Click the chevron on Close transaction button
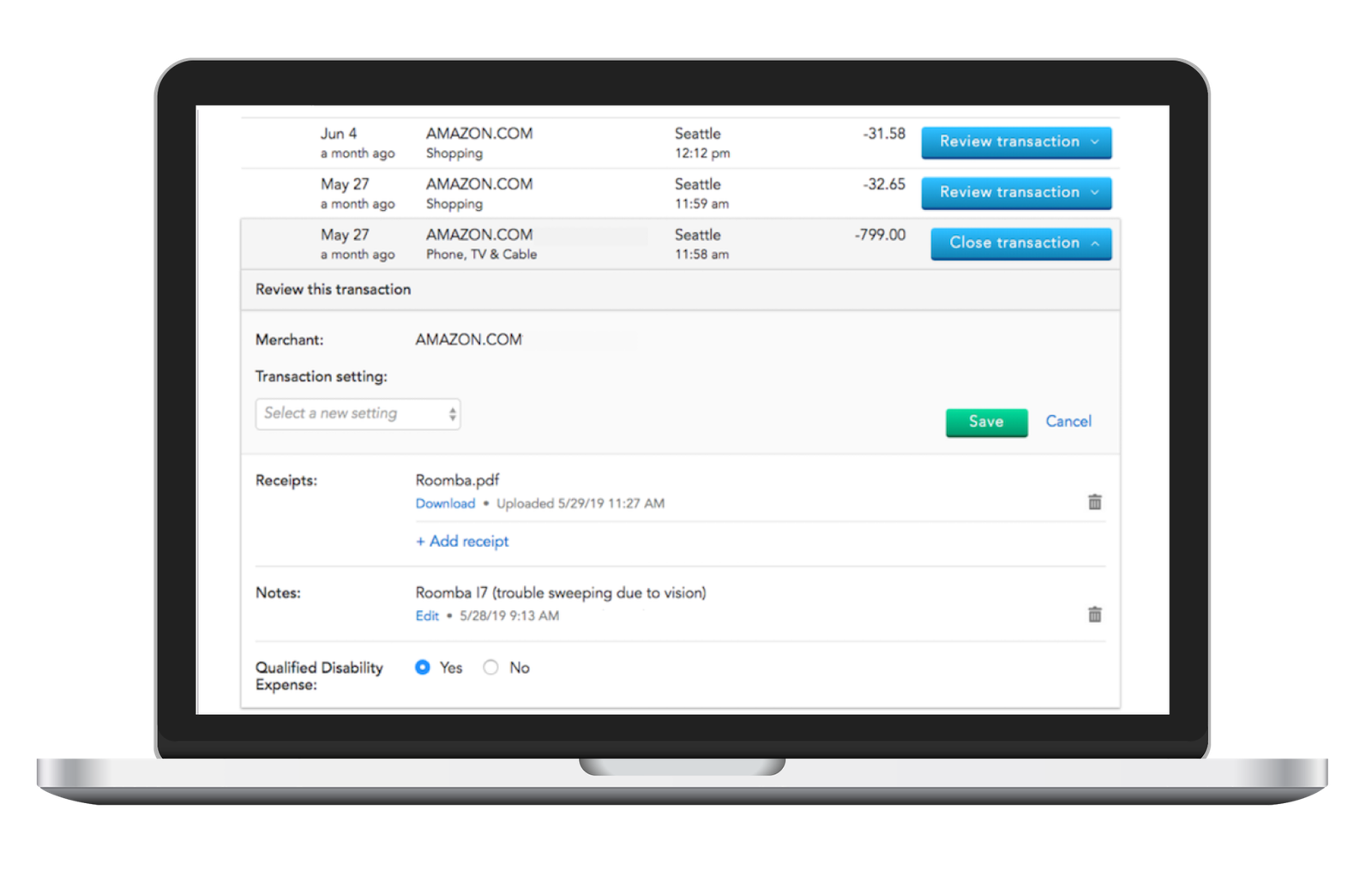 (x=1095, y=243)
